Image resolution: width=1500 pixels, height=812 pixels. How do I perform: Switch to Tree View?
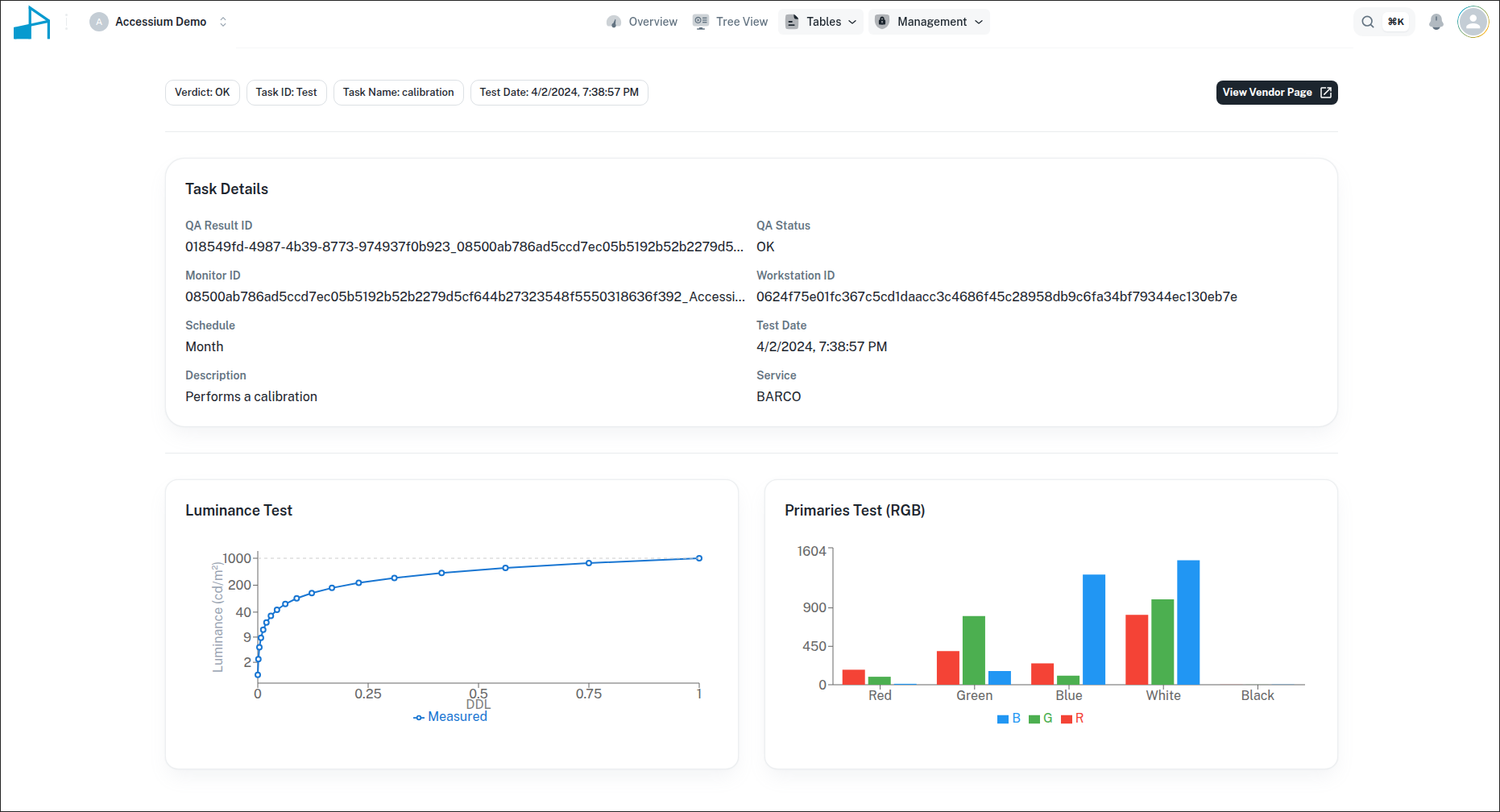tap(741, 22)
